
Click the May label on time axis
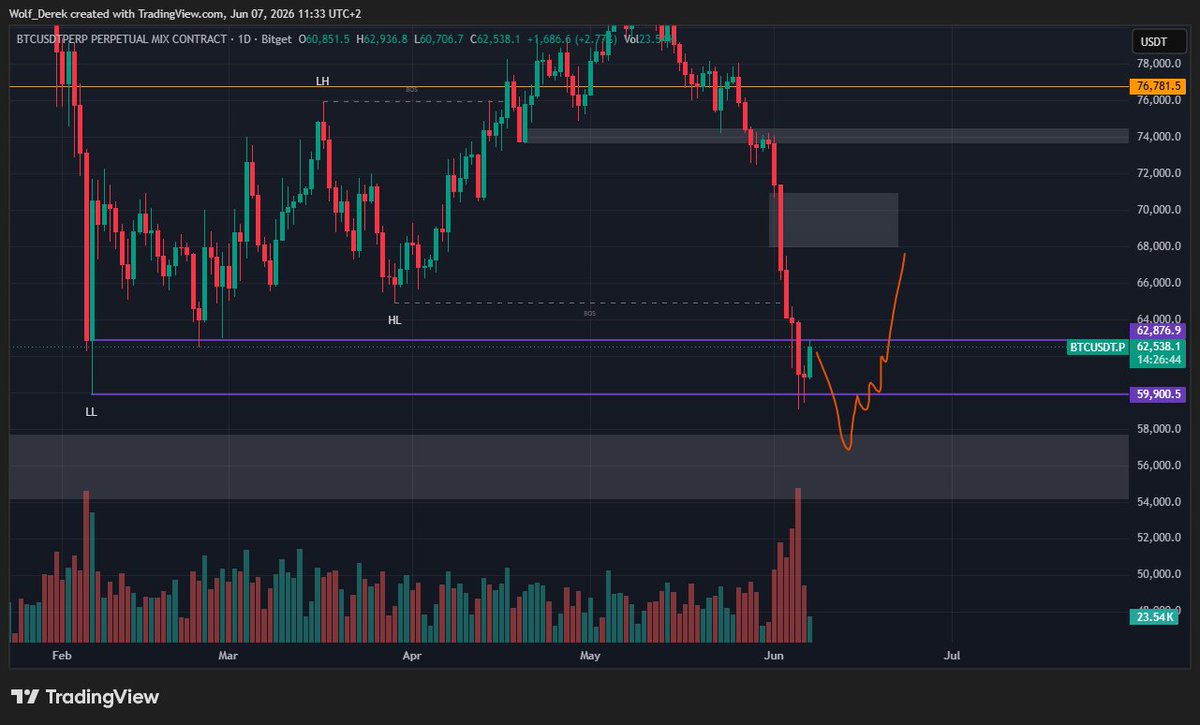(x=590, y=656)
